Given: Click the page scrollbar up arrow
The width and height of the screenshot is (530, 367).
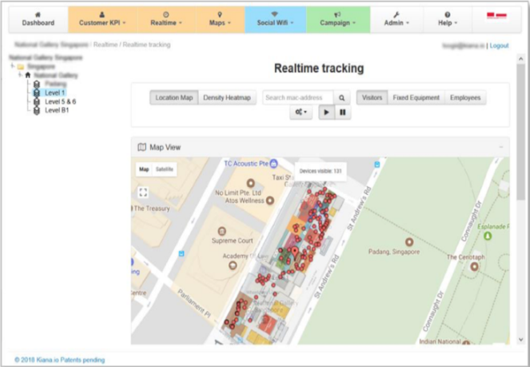Looking at the screenshot, I should click(521, 59).
